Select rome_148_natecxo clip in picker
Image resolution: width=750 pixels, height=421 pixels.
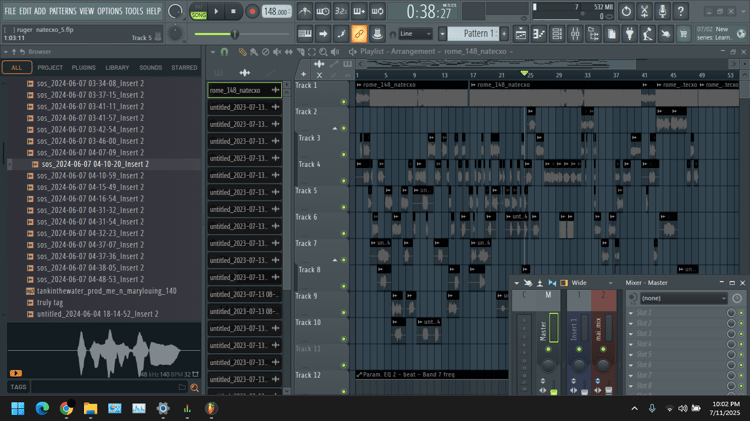point(244,90)
